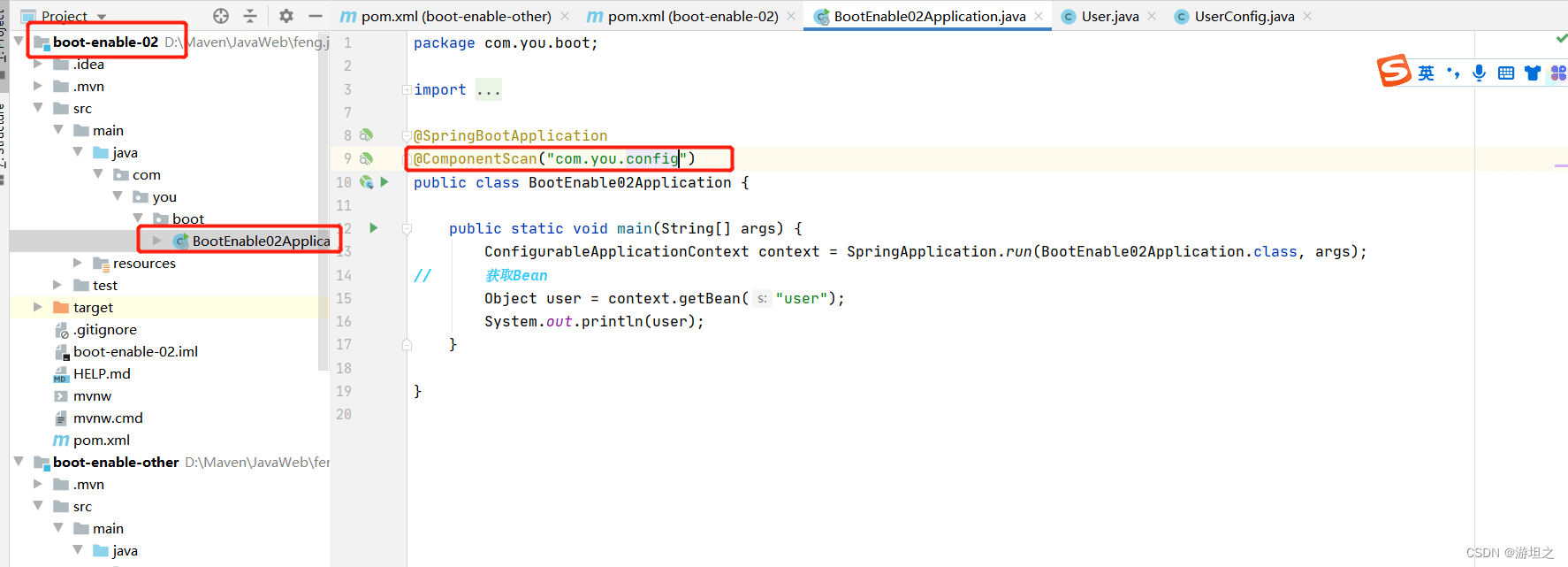Collapse the com package
Image resolution: width=1568 pixels, height=567 pixels.
click(98, 174)
